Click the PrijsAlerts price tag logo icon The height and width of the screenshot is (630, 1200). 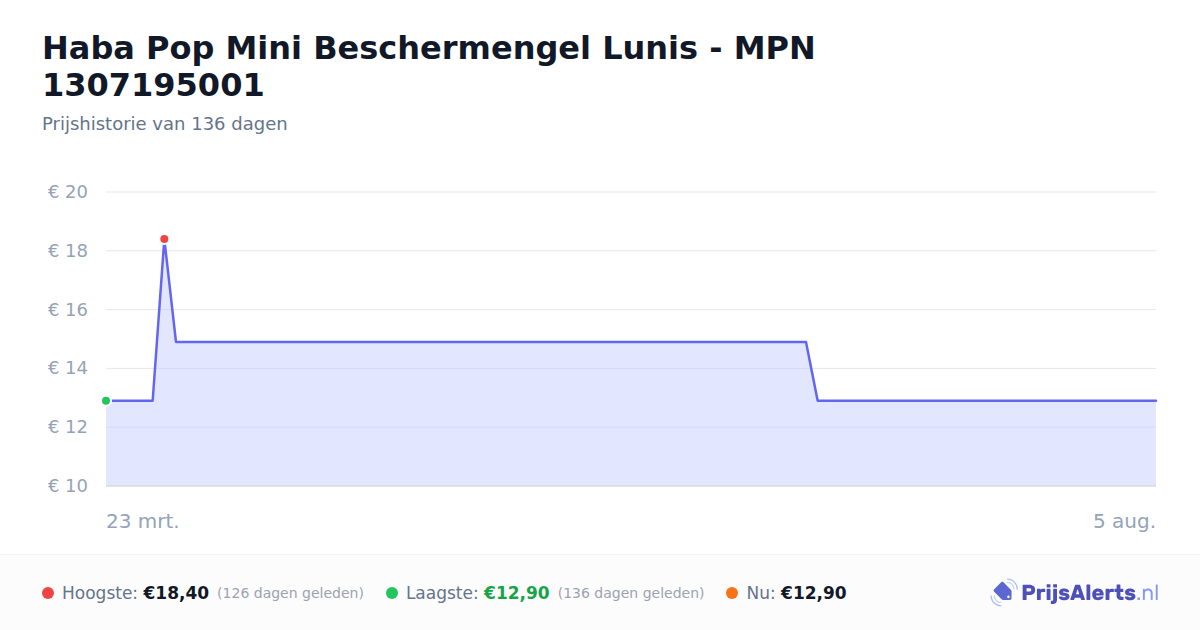tap(1003, 593)
